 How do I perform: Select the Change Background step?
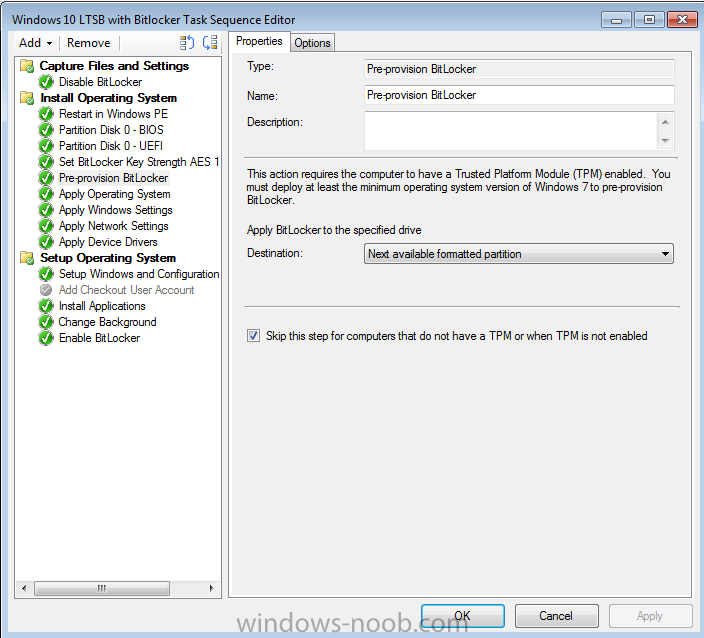[107, 322]
